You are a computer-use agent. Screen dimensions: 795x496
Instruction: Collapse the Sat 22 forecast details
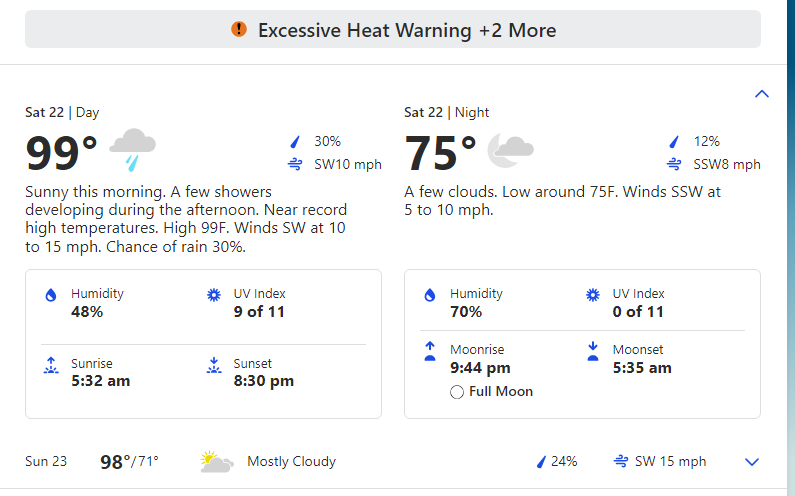click(x=762, y=94)
